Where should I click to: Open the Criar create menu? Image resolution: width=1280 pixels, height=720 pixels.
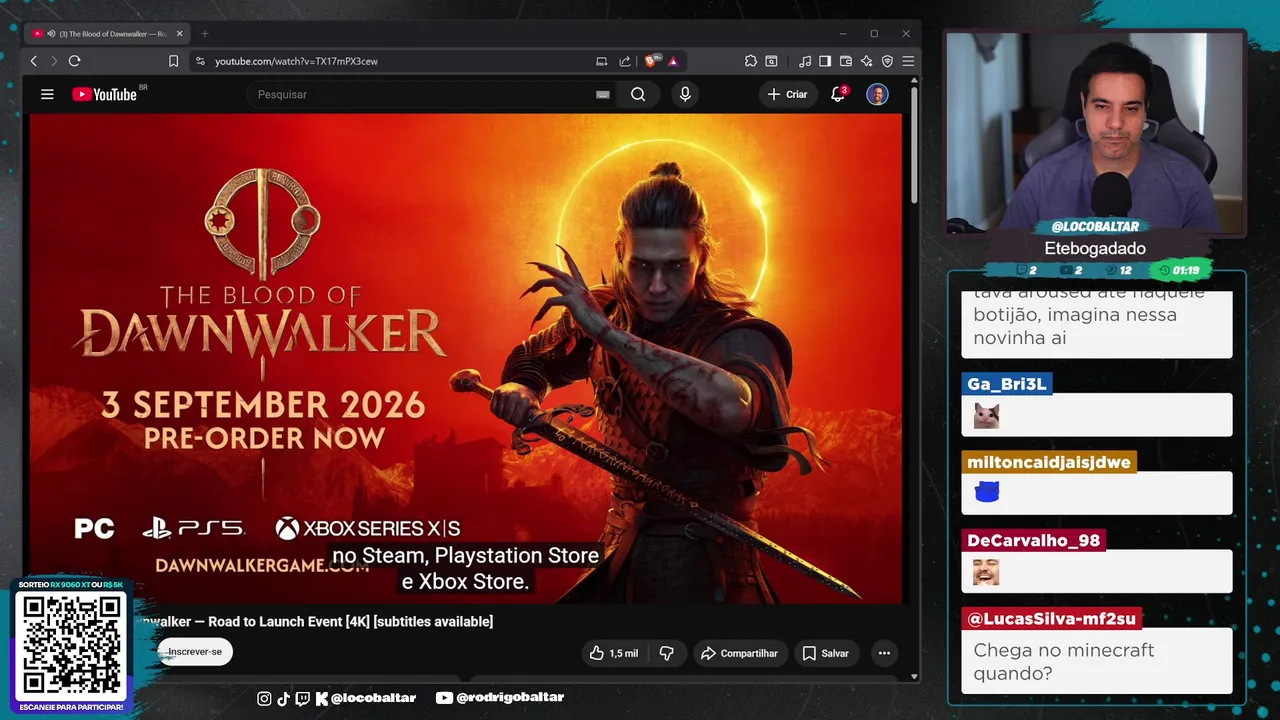coord(787,94)
